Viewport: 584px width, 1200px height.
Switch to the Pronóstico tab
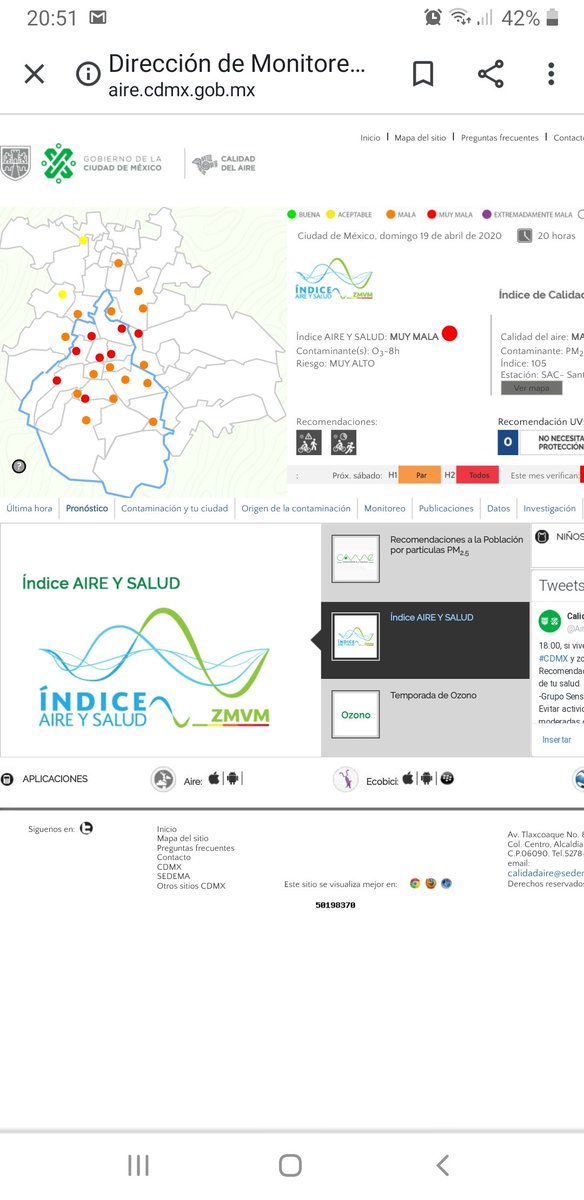coord(87,509)
